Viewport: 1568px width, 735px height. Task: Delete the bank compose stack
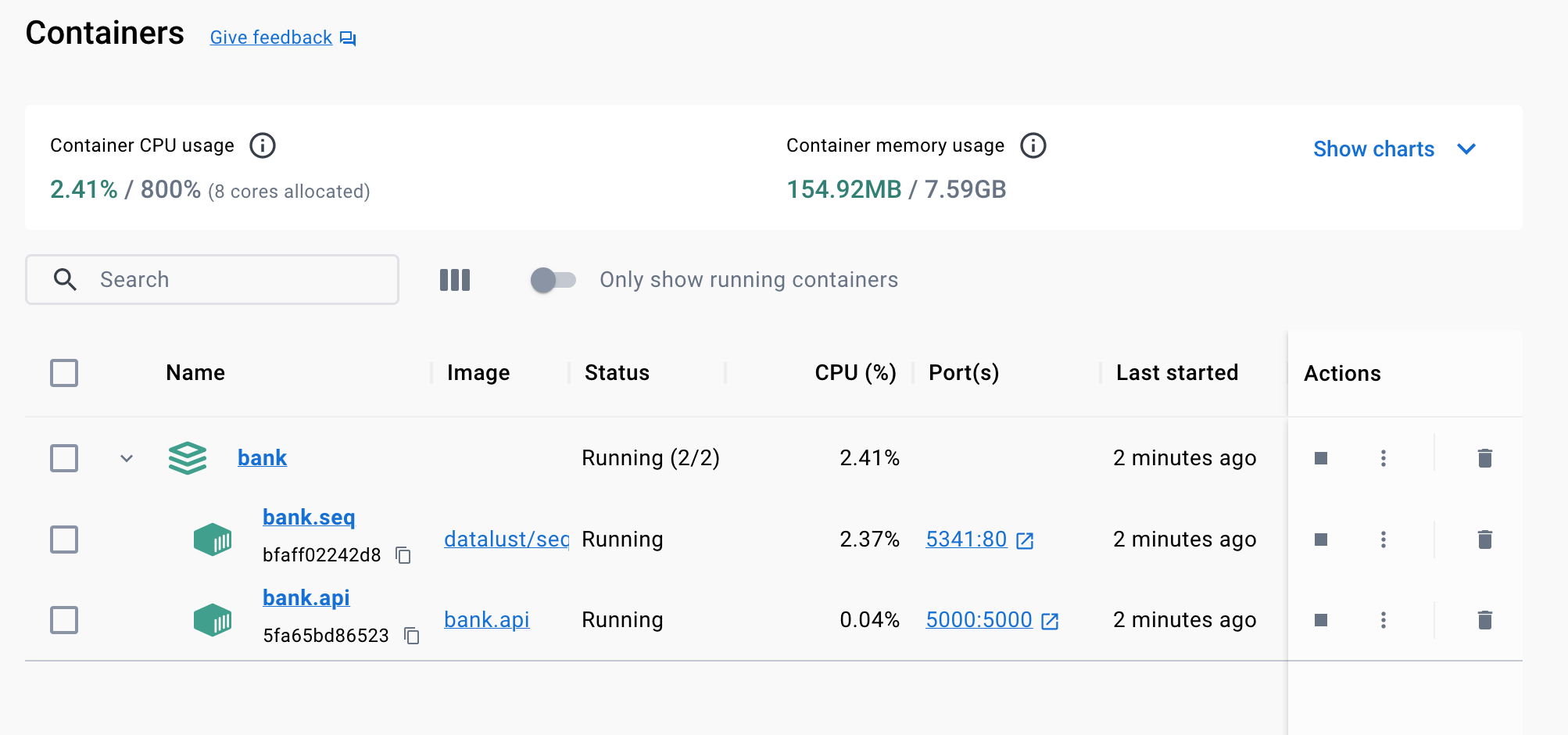1485,458
